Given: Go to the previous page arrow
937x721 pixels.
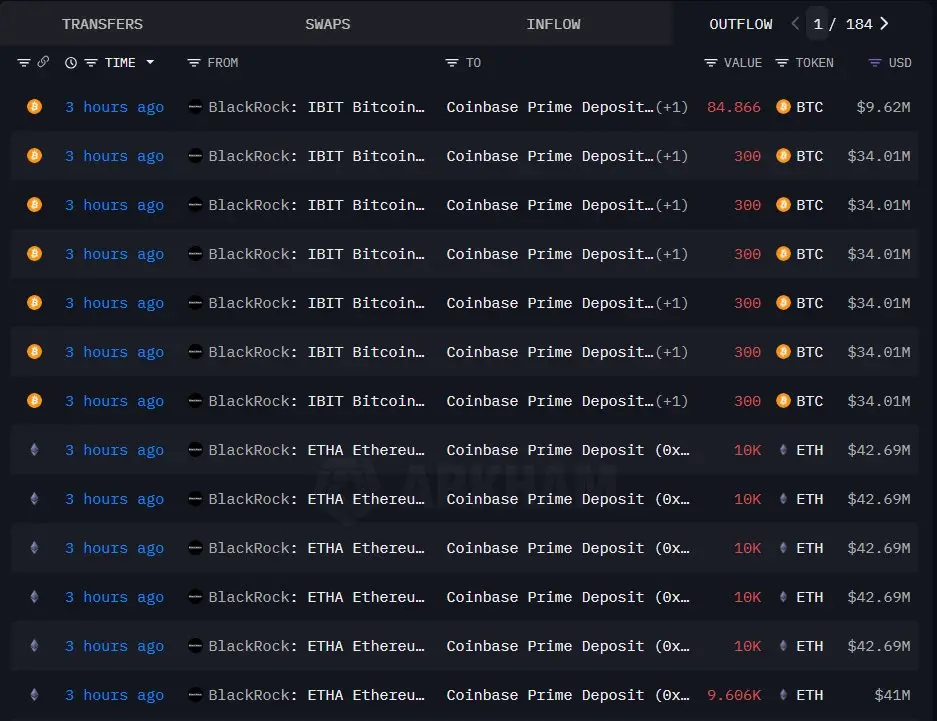Looking at the screenshot, I should [x=795, y=24].
